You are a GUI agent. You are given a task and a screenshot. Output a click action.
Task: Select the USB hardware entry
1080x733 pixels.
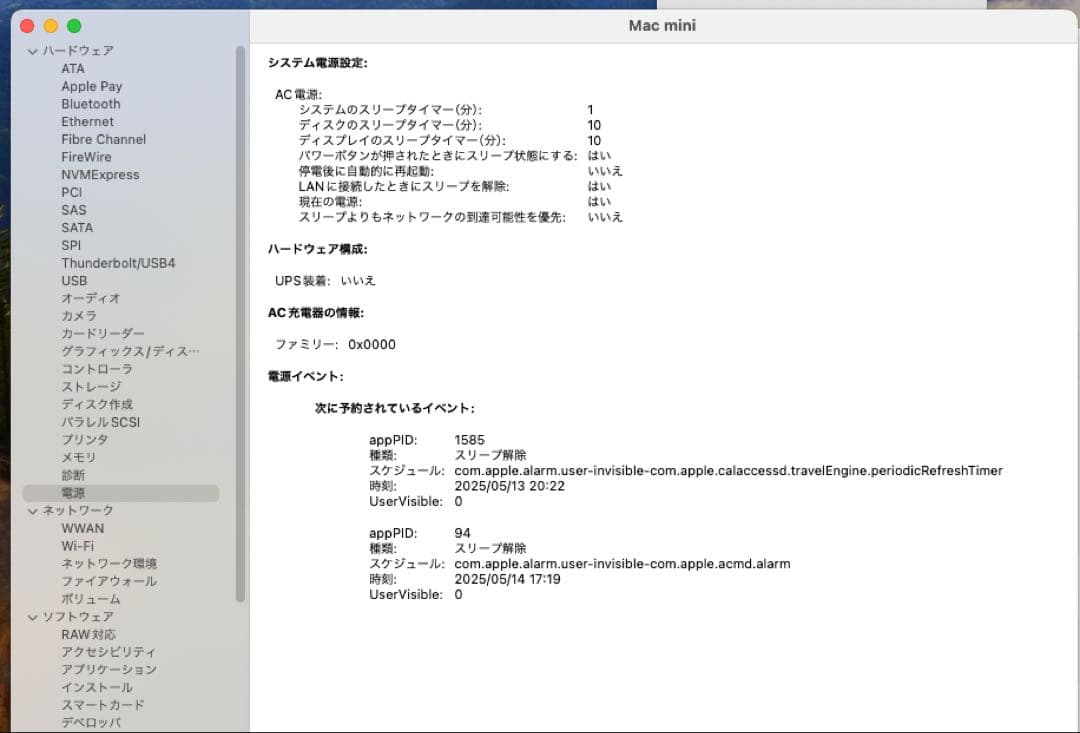point(73,281)
